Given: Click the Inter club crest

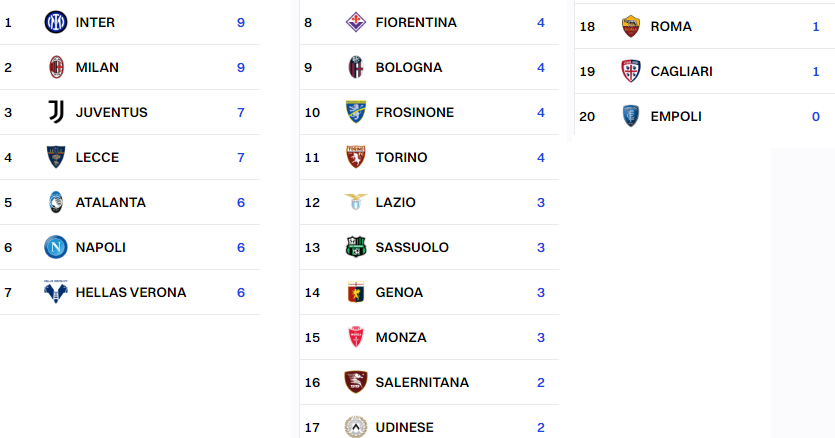Looking at the screenshot, I should 56,22.
